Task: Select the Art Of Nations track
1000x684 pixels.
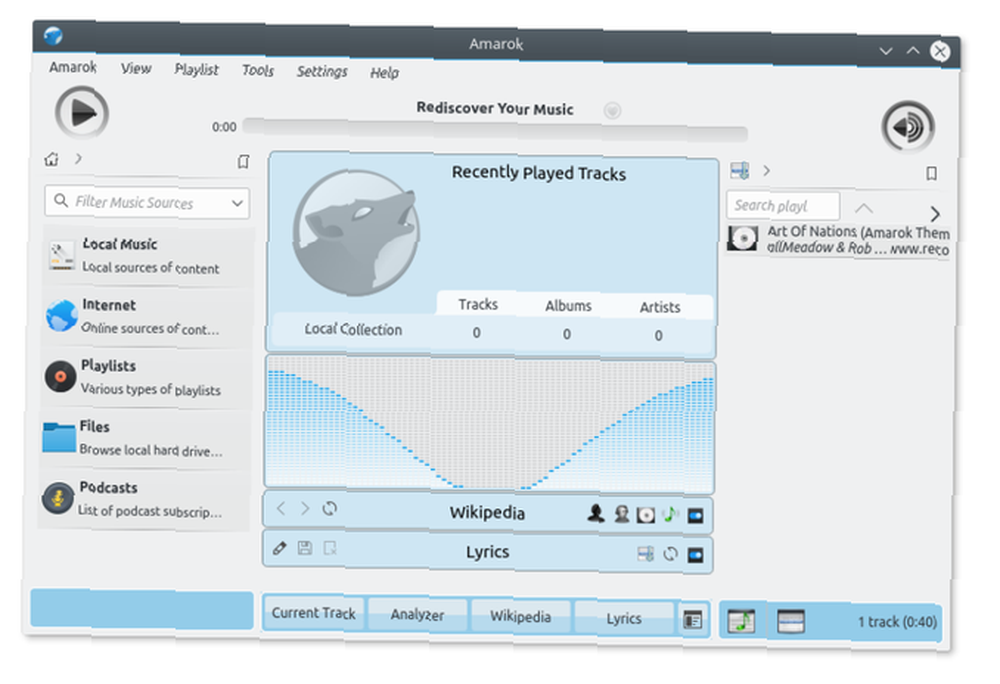Action: point(839,240)
